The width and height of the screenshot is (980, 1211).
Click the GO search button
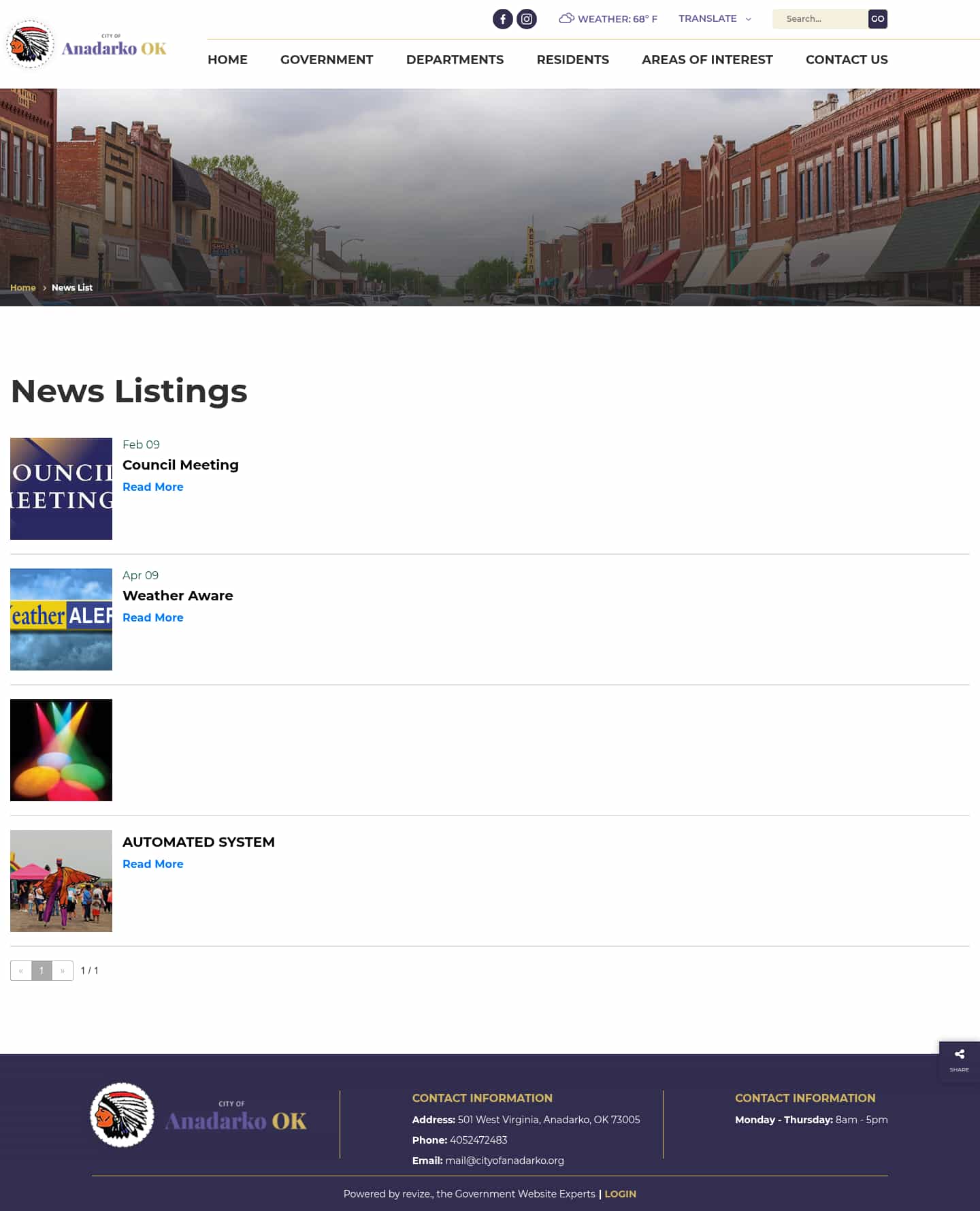tap(878, 19)
